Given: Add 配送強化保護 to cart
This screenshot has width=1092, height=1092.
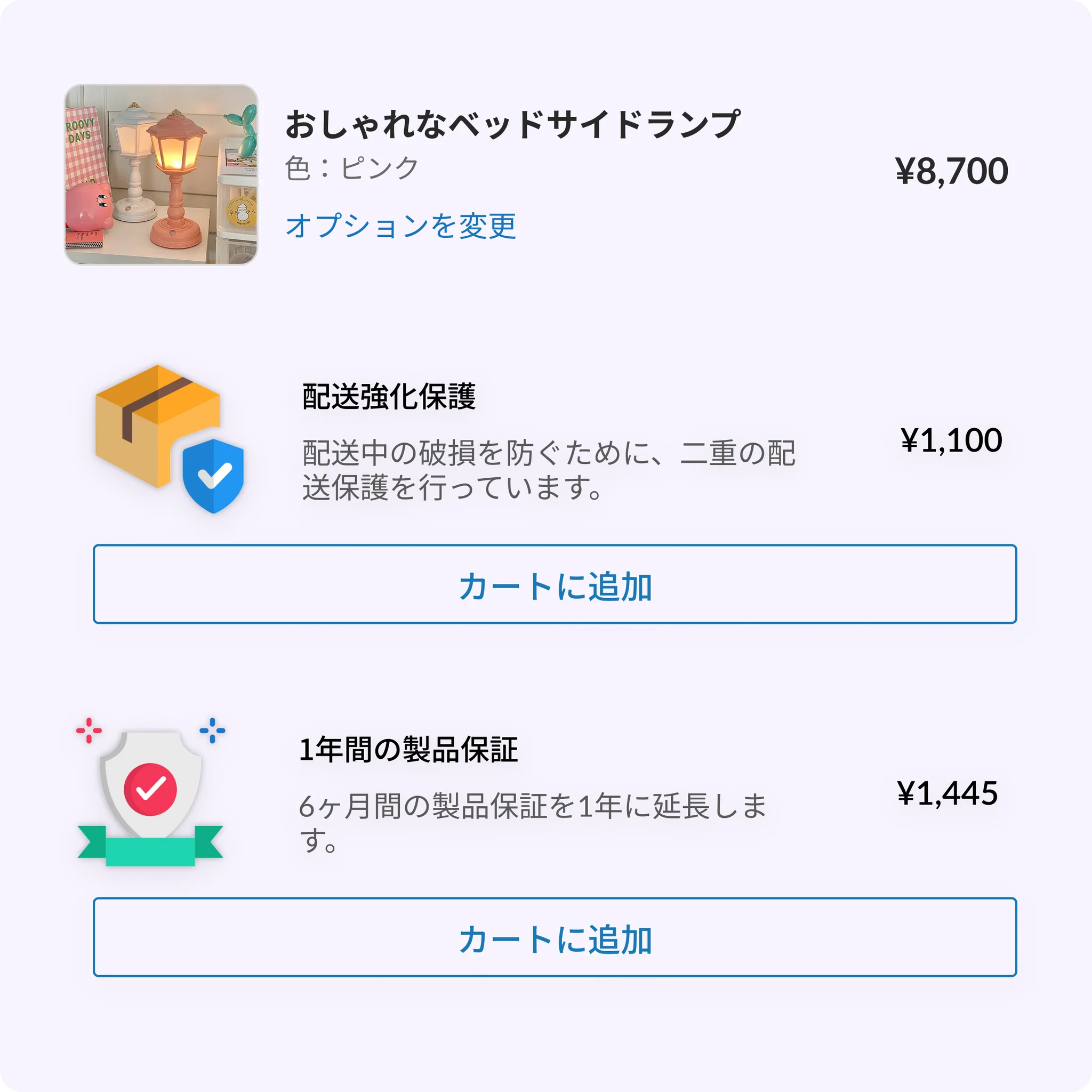Looking at the screenshot, I should pos(555,584).
